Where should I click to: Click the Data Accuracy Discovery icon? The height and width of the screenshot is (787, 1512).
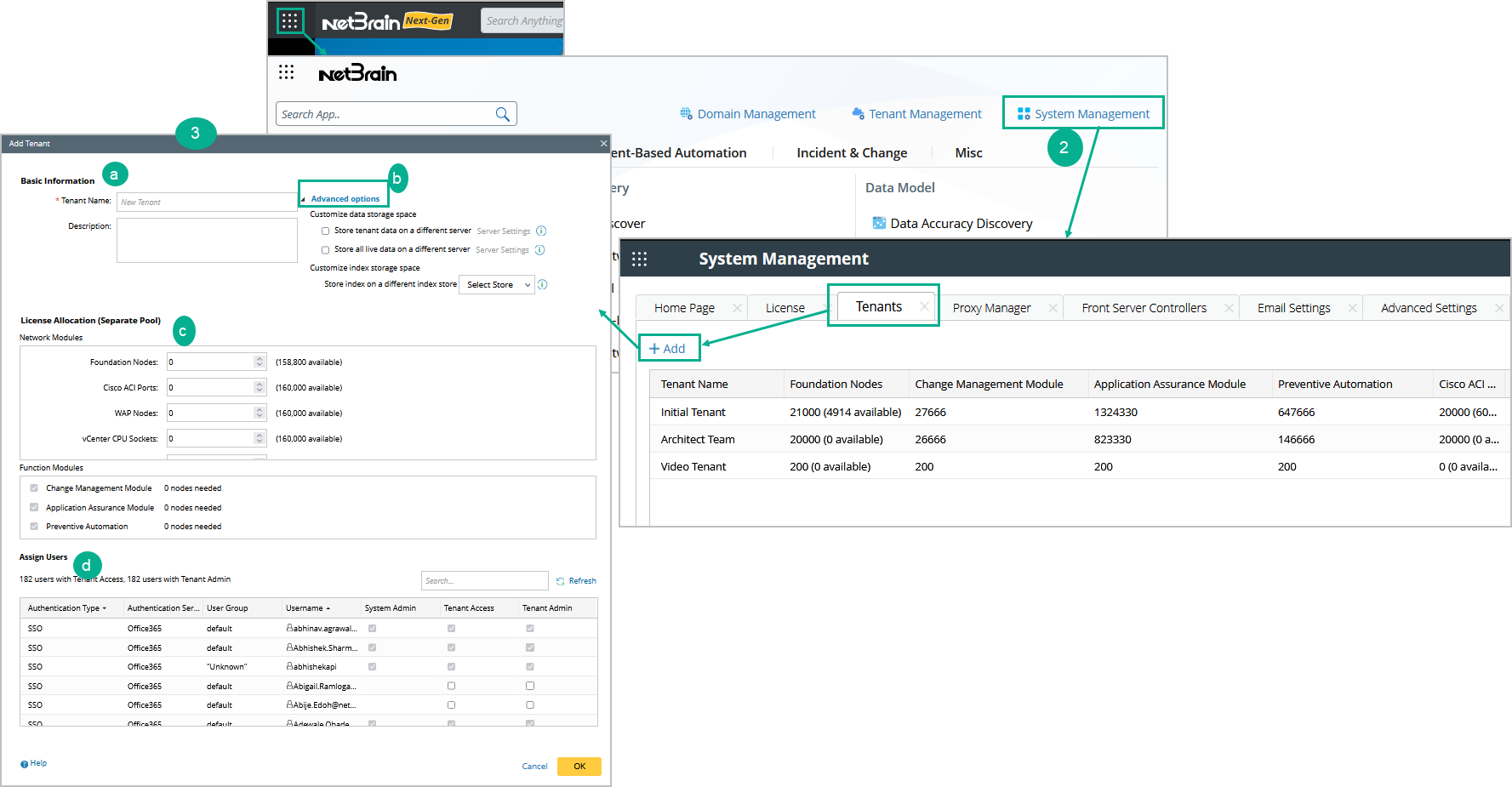click(879, 224)
